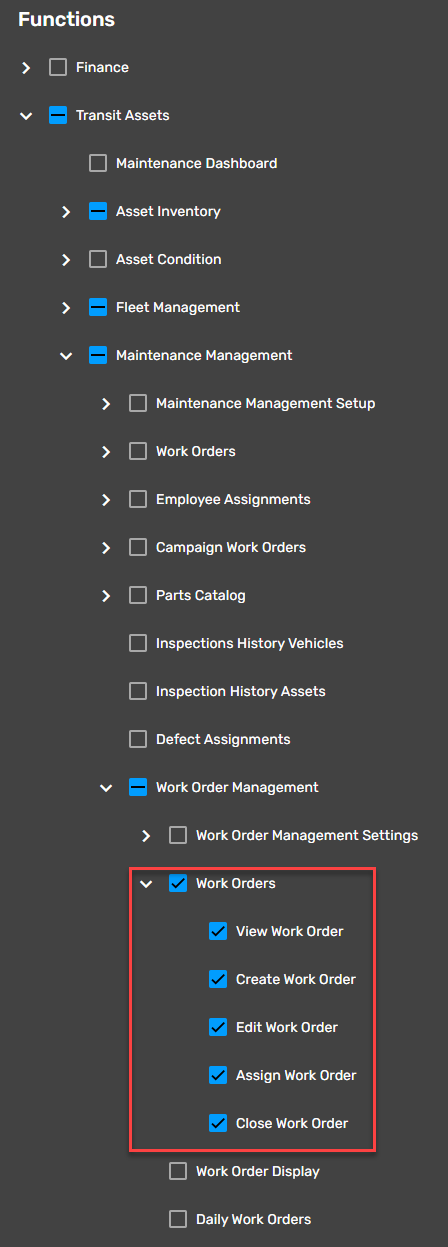Check the Finance checkbox

click(x=58, y=67)
